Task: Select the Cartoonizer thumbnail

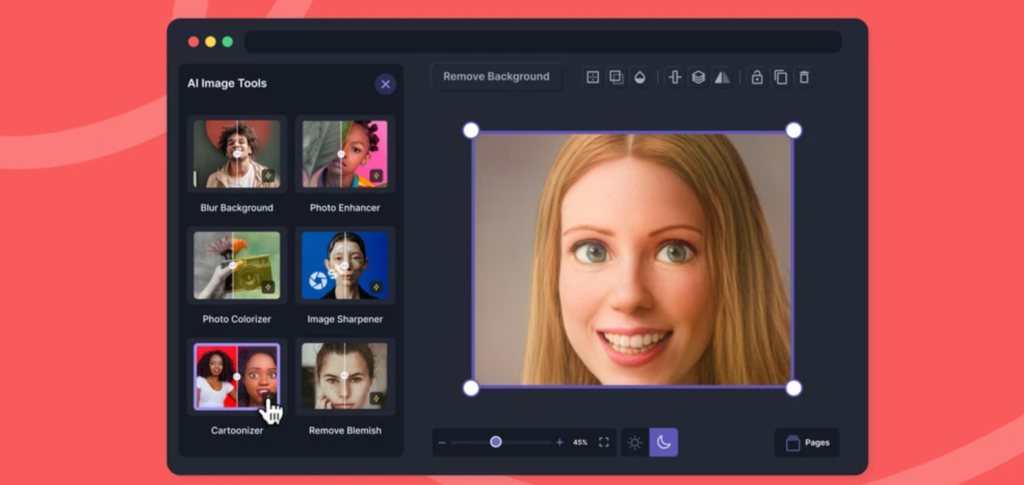Action: (236, 377)
